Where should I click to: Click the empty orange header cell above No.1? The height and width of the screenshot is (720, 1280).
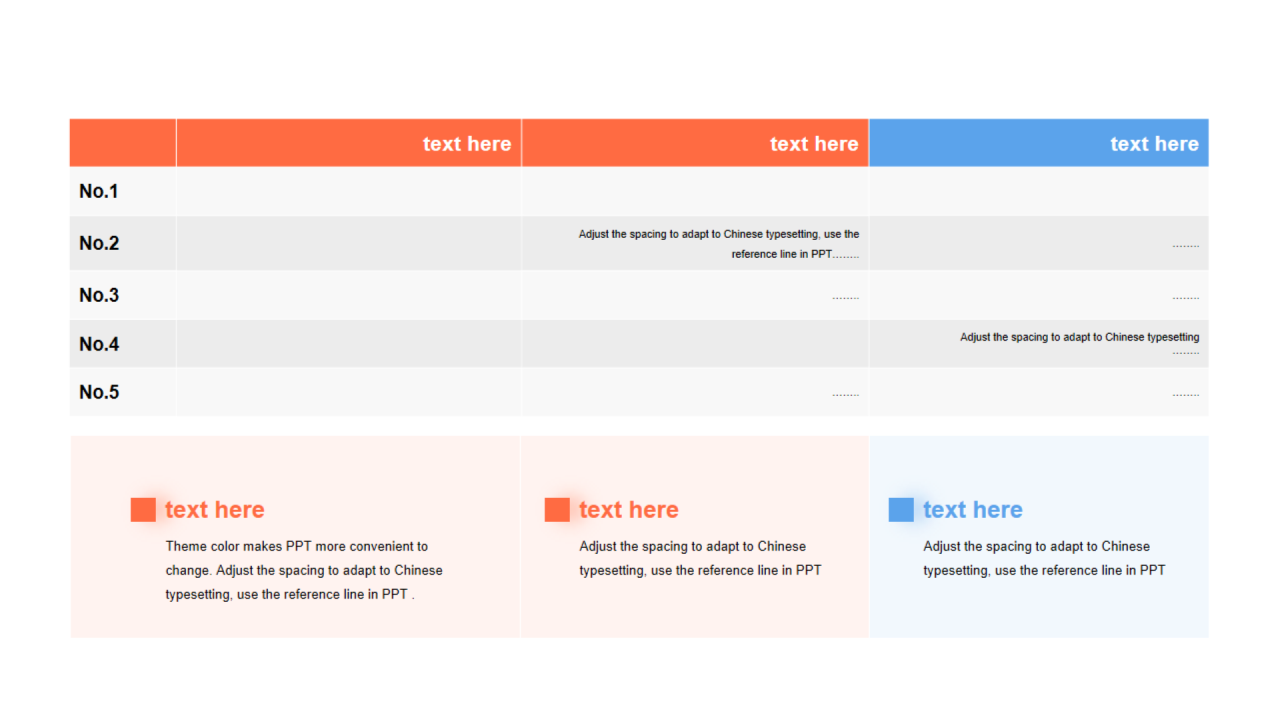pyautogui.click(x=122, y=143)
